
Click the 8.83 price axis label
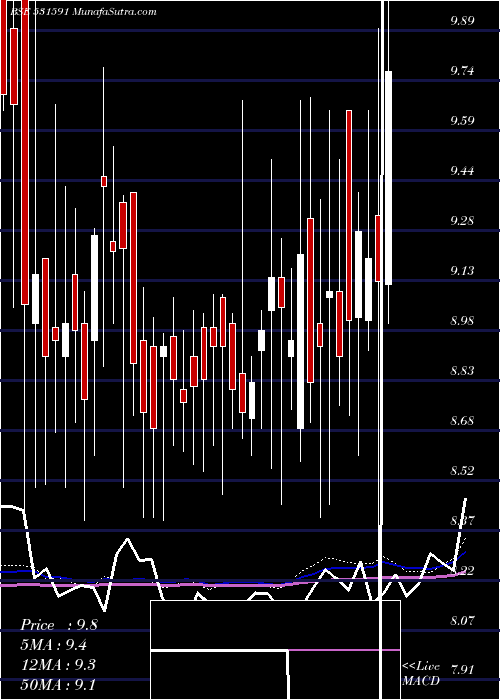(462, 371)
